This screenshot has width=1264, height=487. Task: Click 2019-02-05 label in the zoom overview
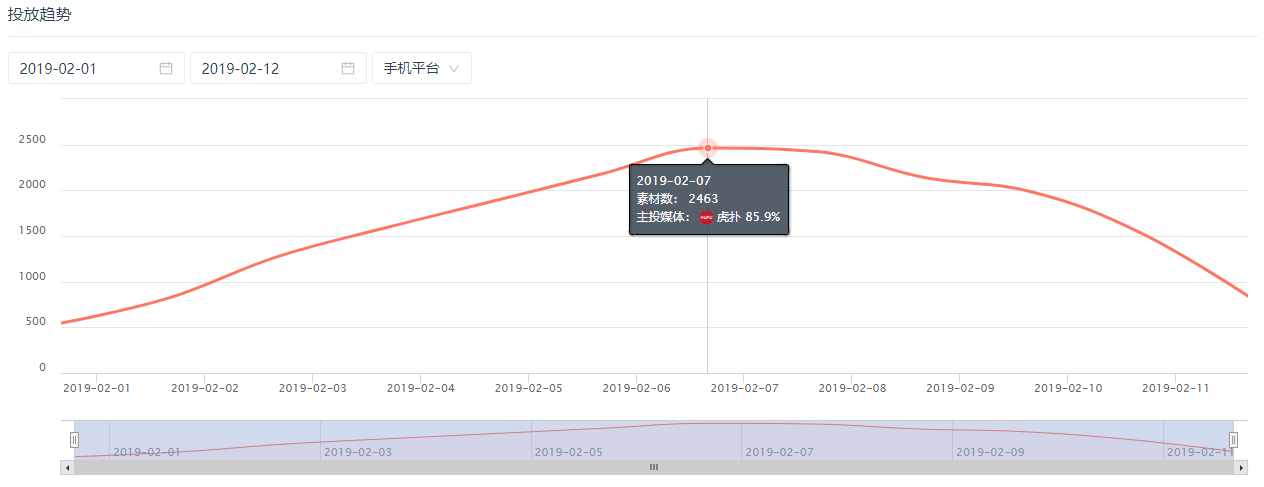(569, 452)
